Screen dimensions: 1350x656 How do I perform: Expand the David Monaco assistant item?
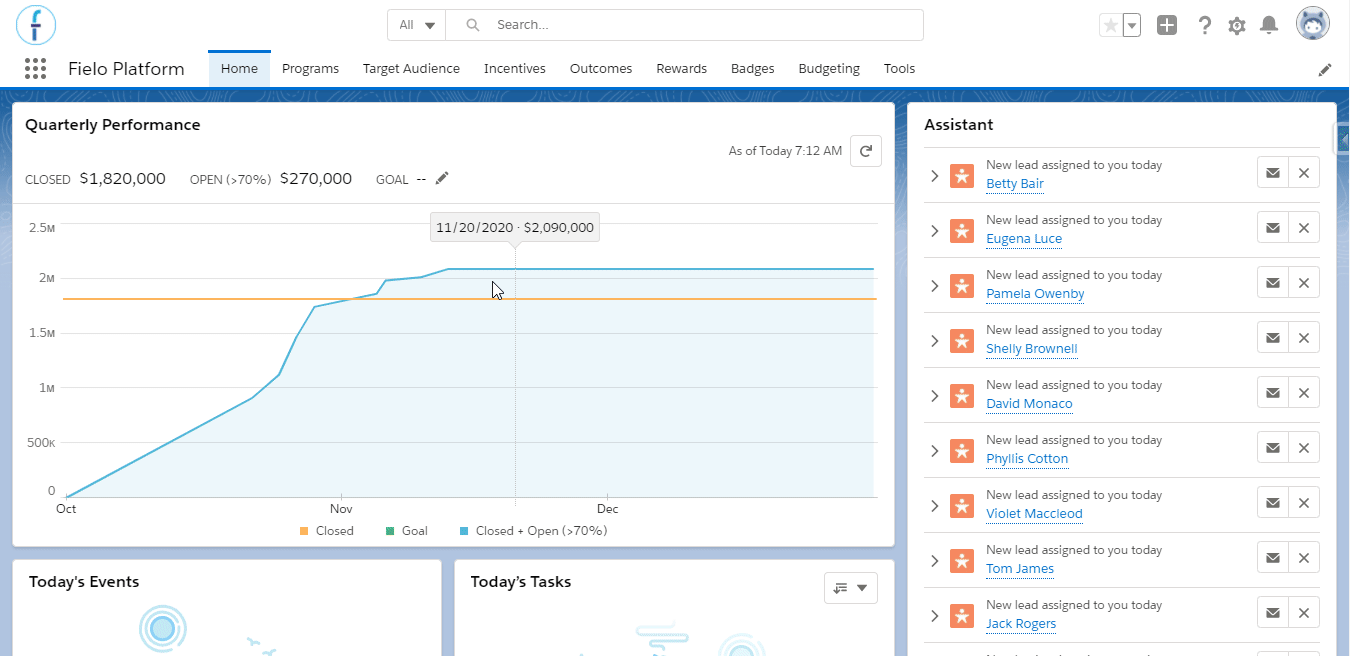pyautogui.click(x=935, y=396)
